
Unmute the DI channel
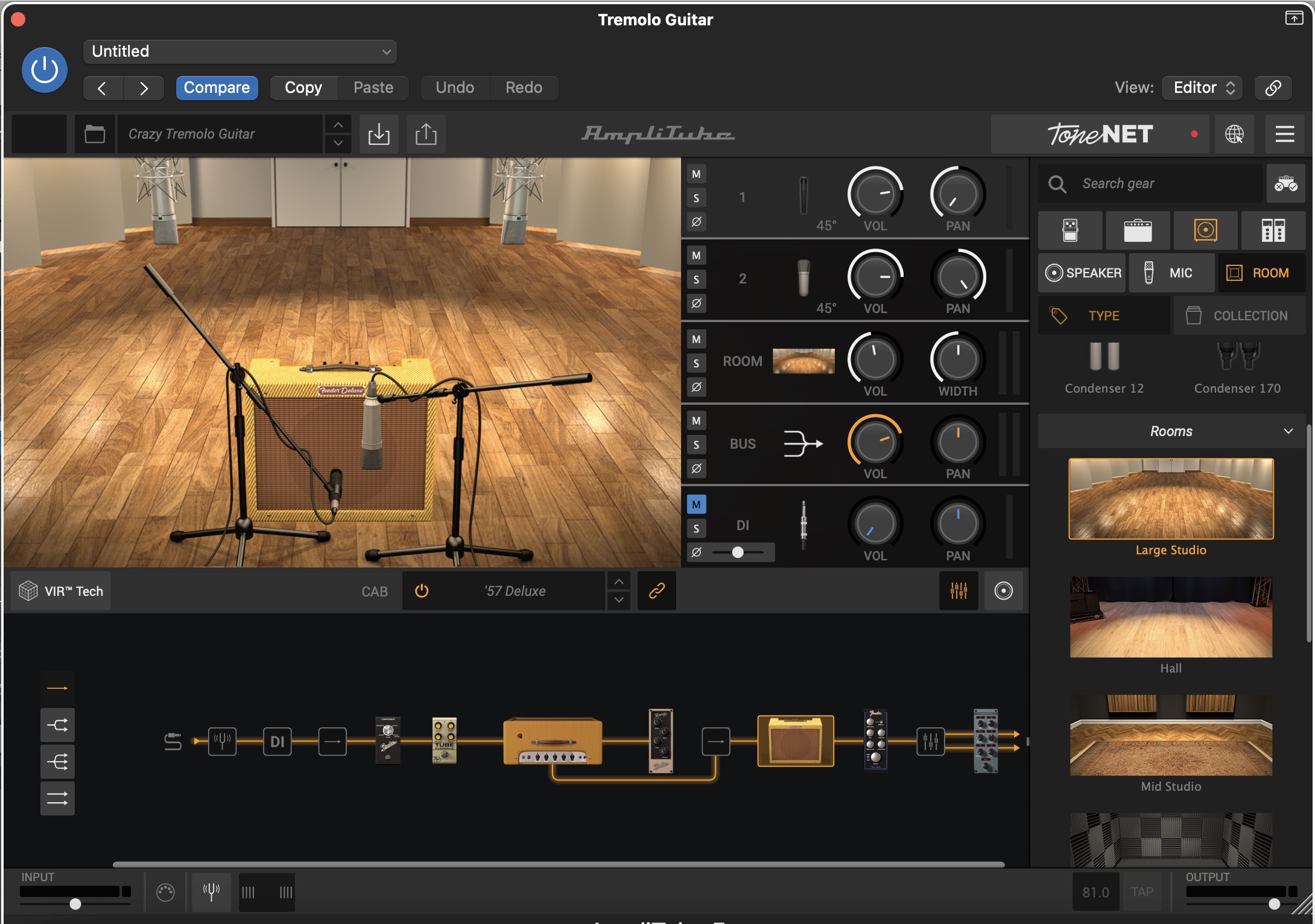point(696,504)
